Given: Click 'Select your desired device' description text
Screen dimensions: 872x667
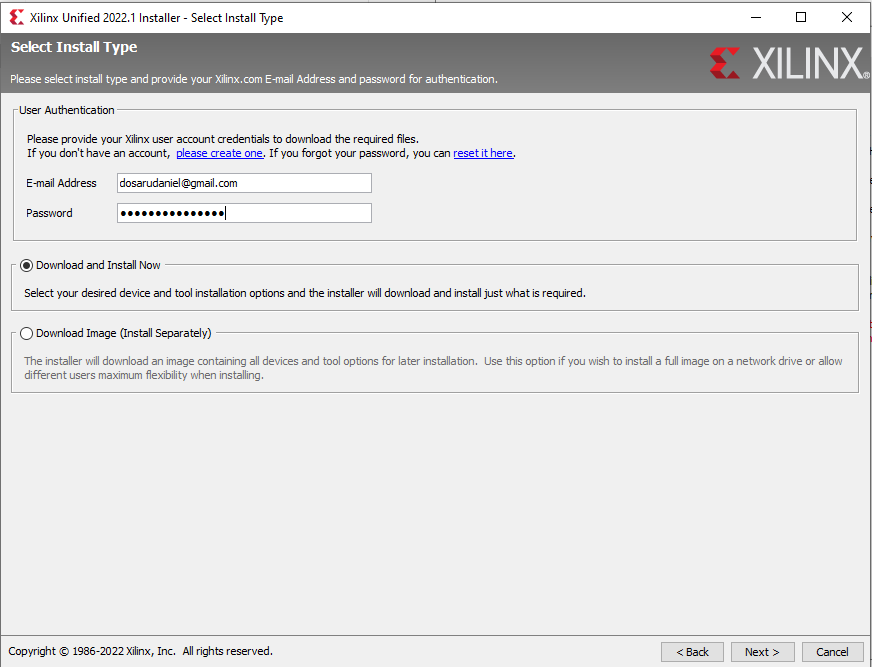Looking at the screenshot, I should coord(305,293).
